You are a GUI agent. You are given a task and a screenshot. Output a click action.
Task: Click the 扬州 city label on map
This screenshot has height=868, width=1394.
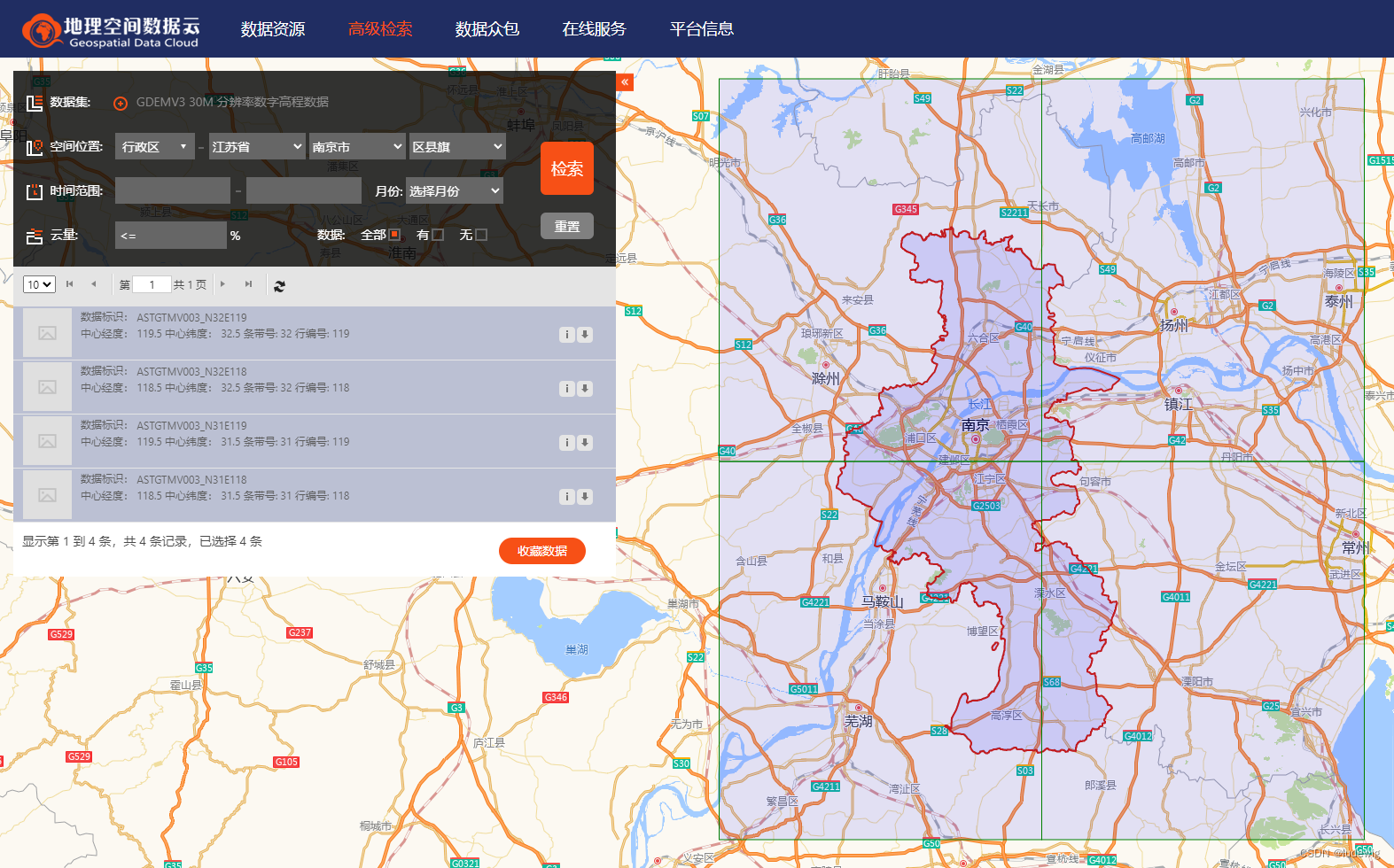click(x=1173, y=325)
